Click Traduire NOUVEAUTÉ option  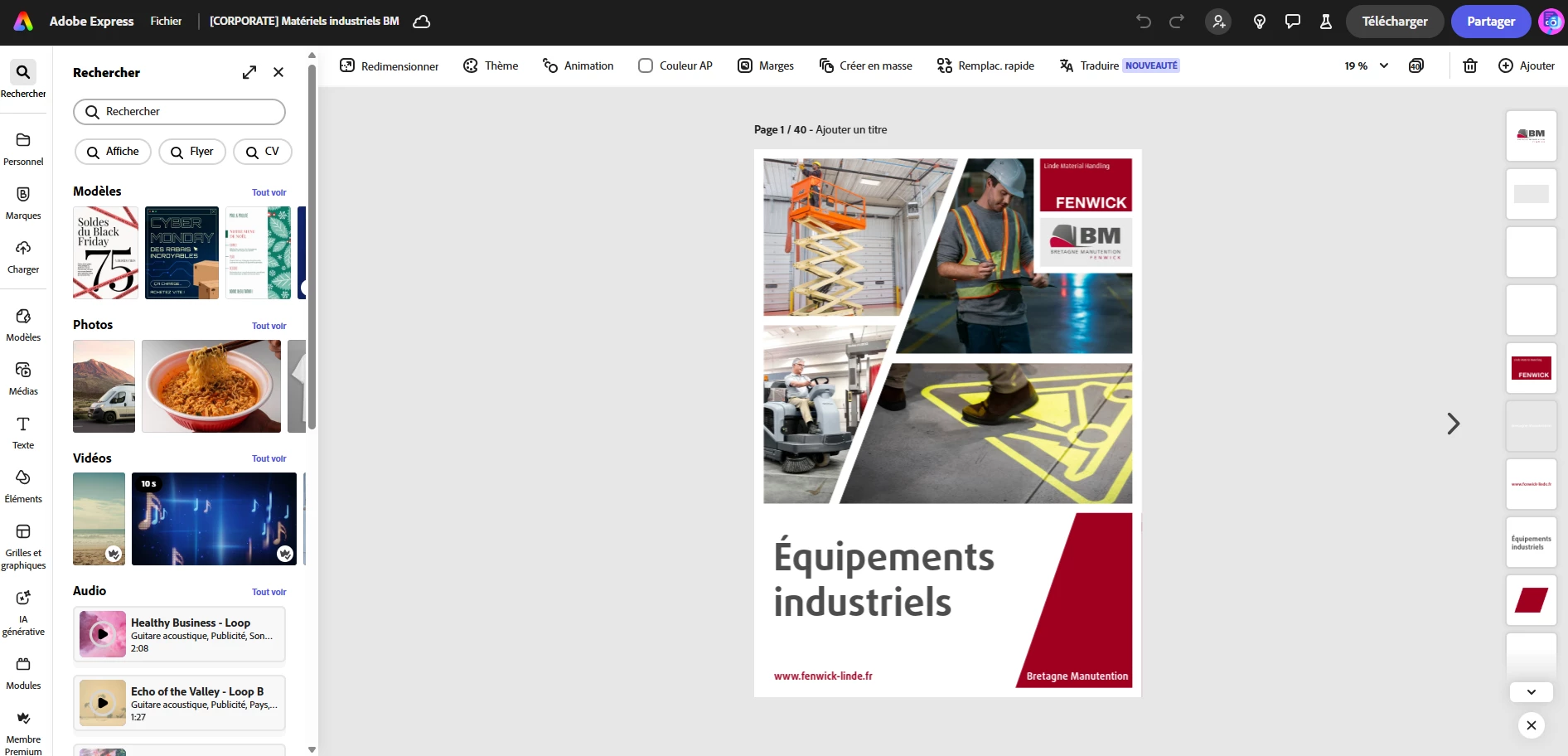1119,65
